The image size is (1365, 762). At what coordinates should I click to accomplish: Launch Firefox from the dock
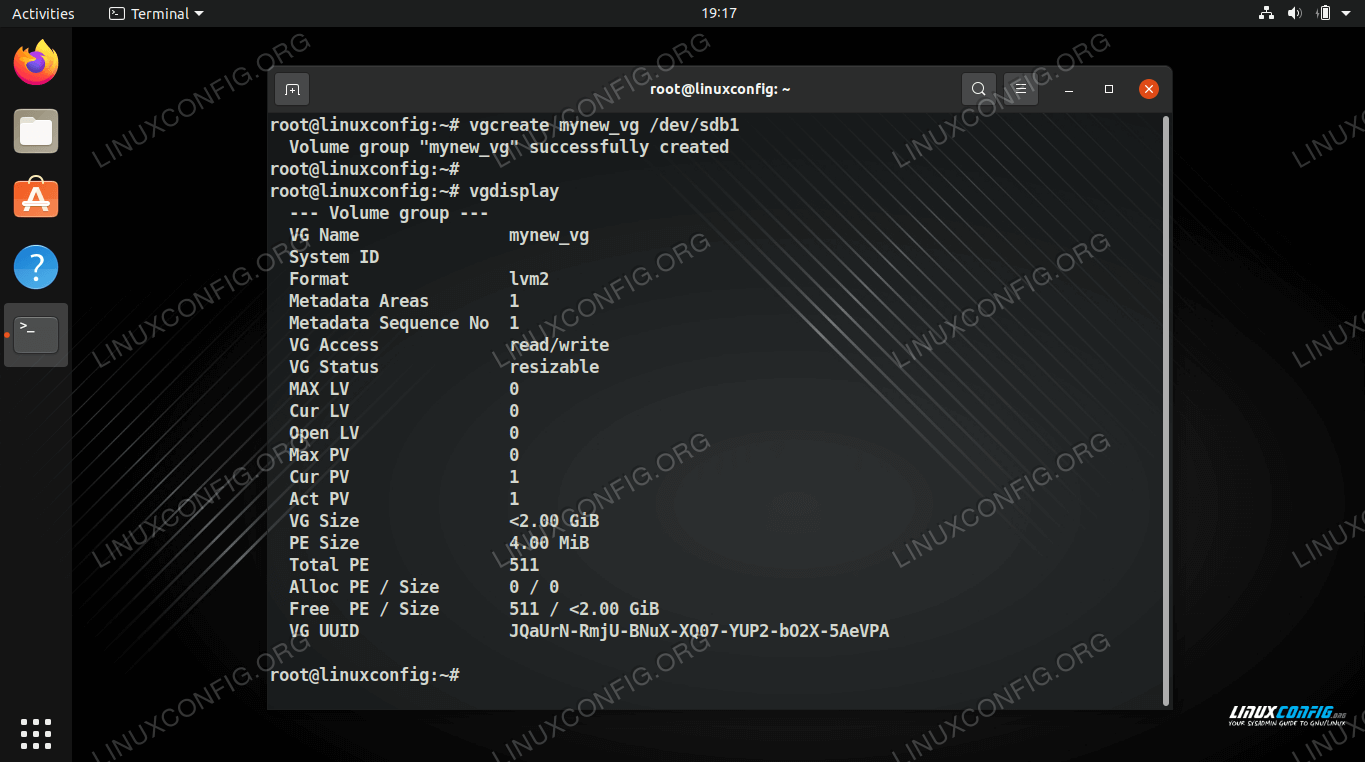(36, 64)
